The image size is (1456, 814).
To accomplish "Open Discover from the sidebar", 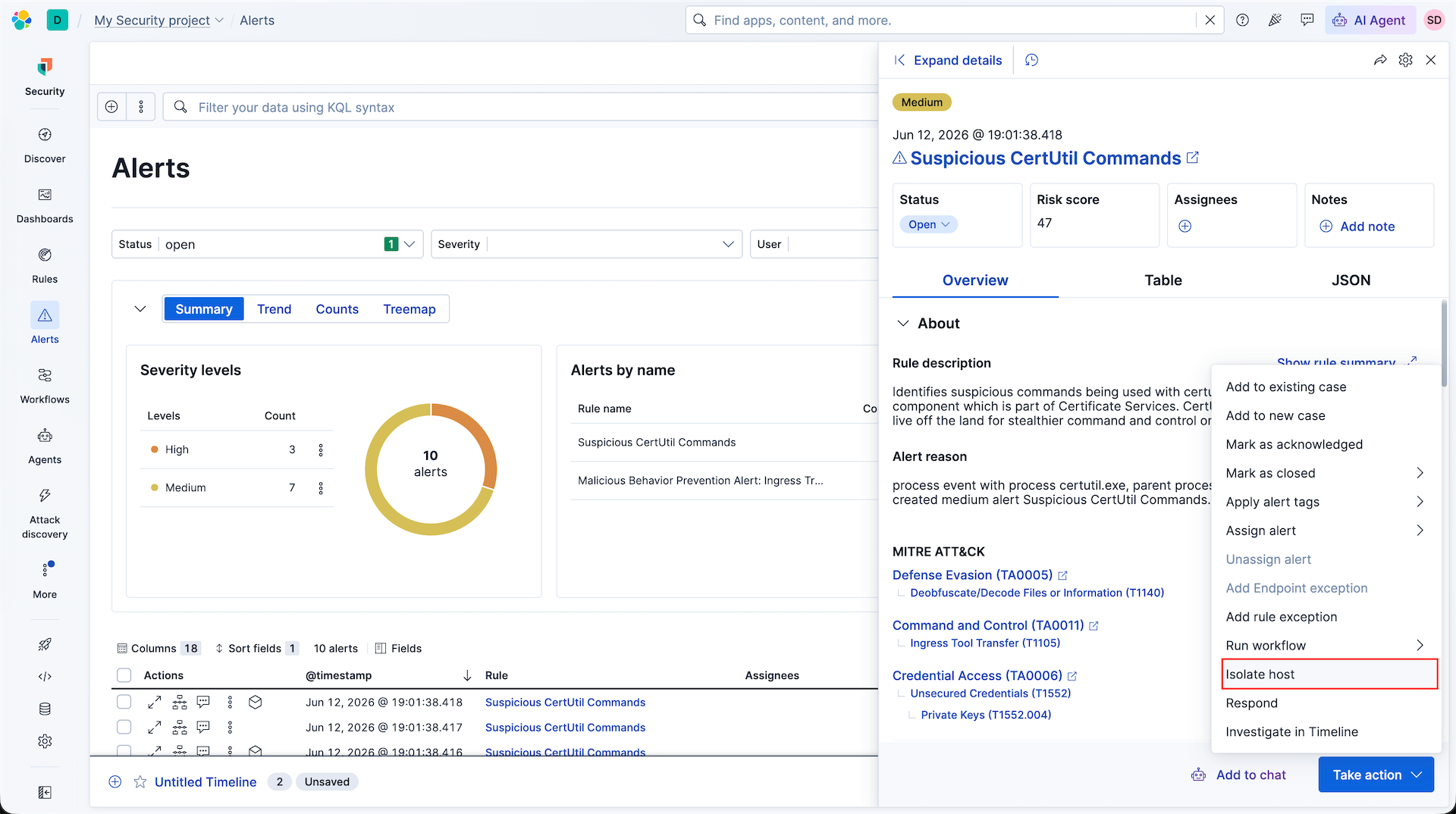I will (x=45, y=146).
